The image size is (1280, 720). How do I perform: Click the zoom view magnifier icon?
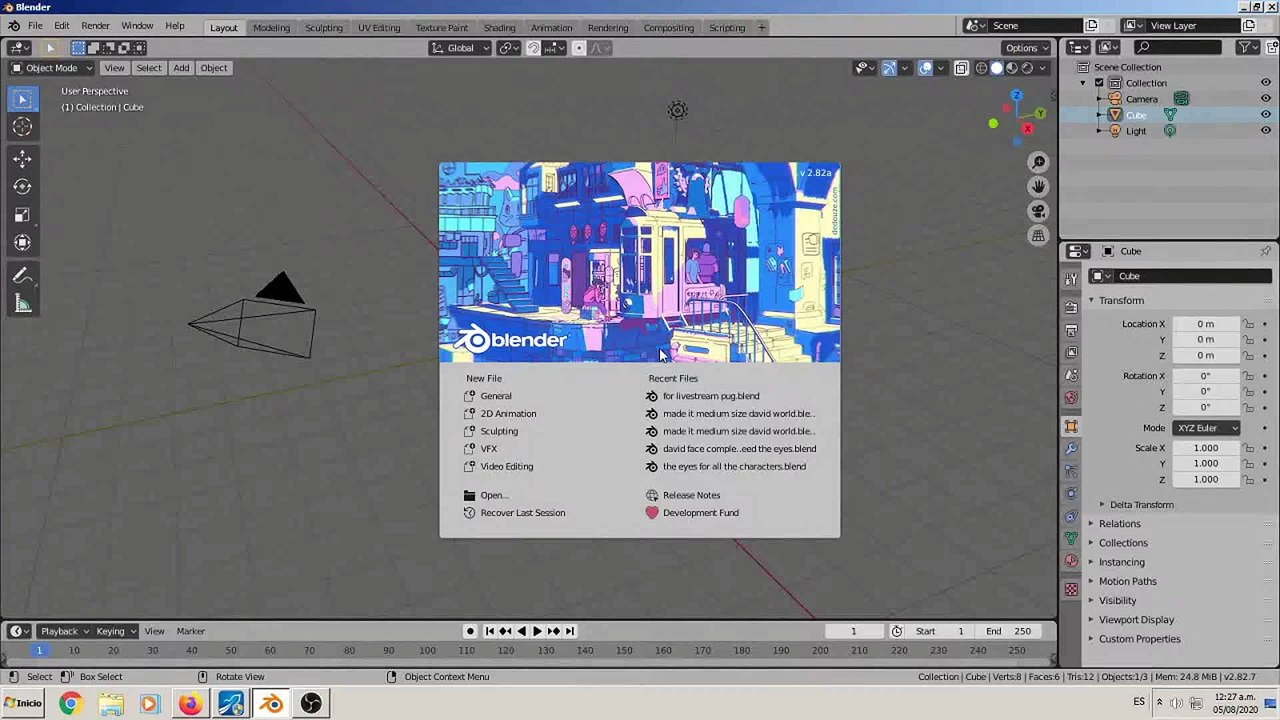click(x=1038, y=162)
